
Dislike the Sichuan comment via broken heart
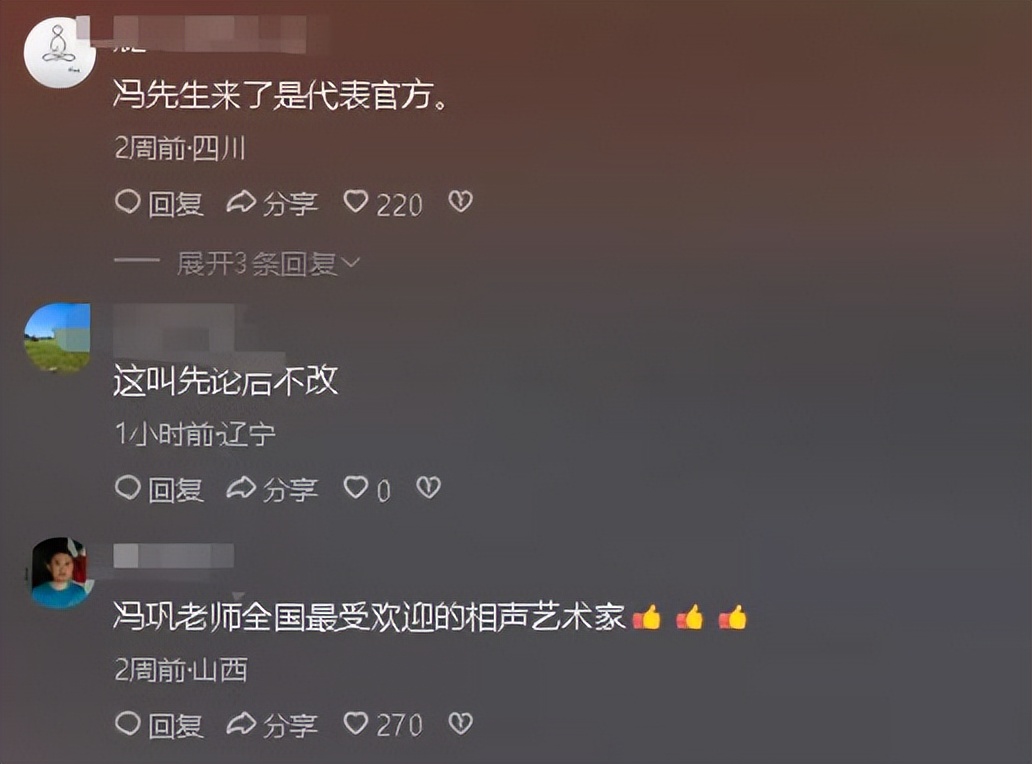pyautogui.click(x=460, y=201)
